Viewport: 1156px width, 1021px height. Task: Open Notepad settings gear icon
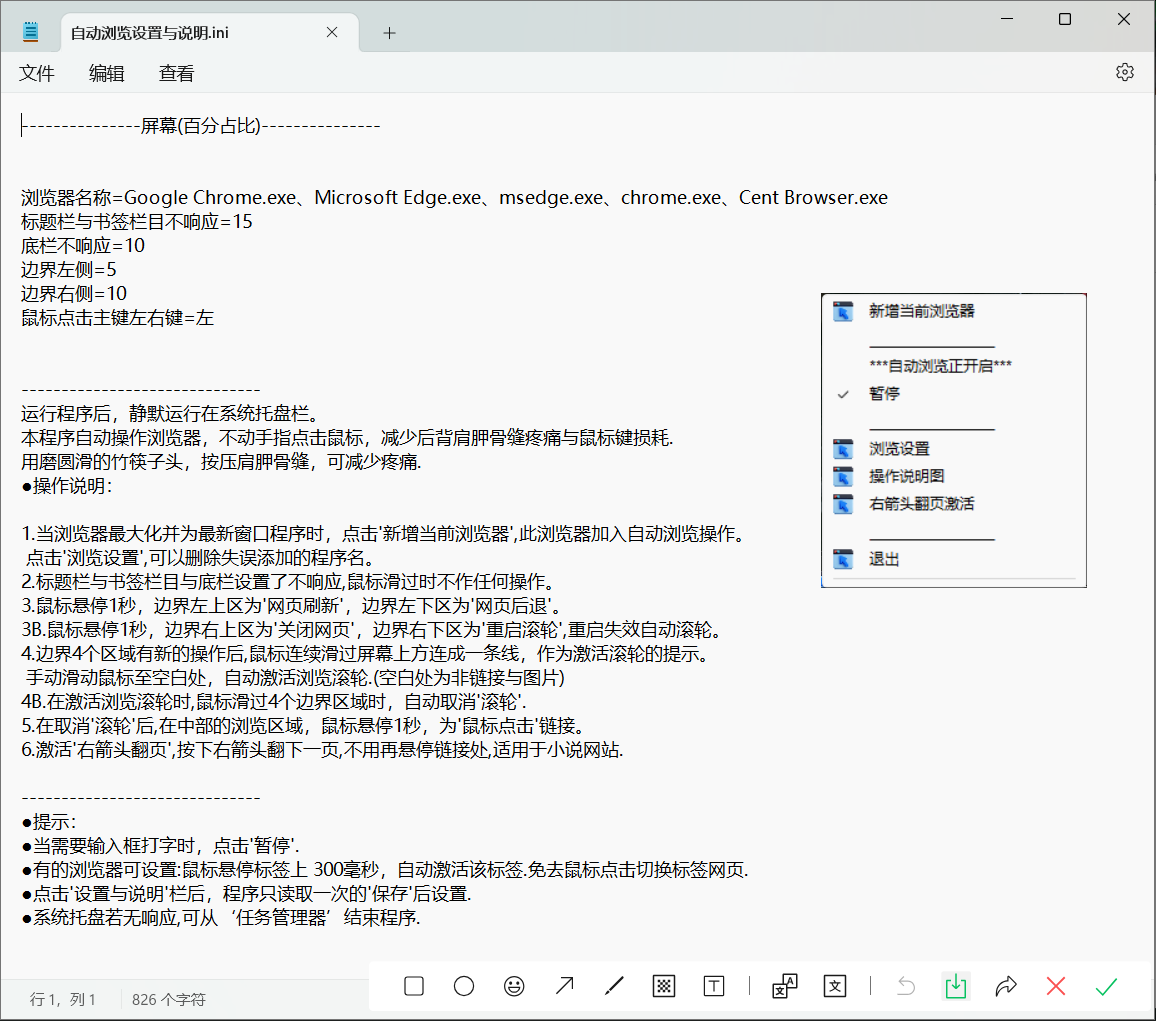pos(1125,72)
